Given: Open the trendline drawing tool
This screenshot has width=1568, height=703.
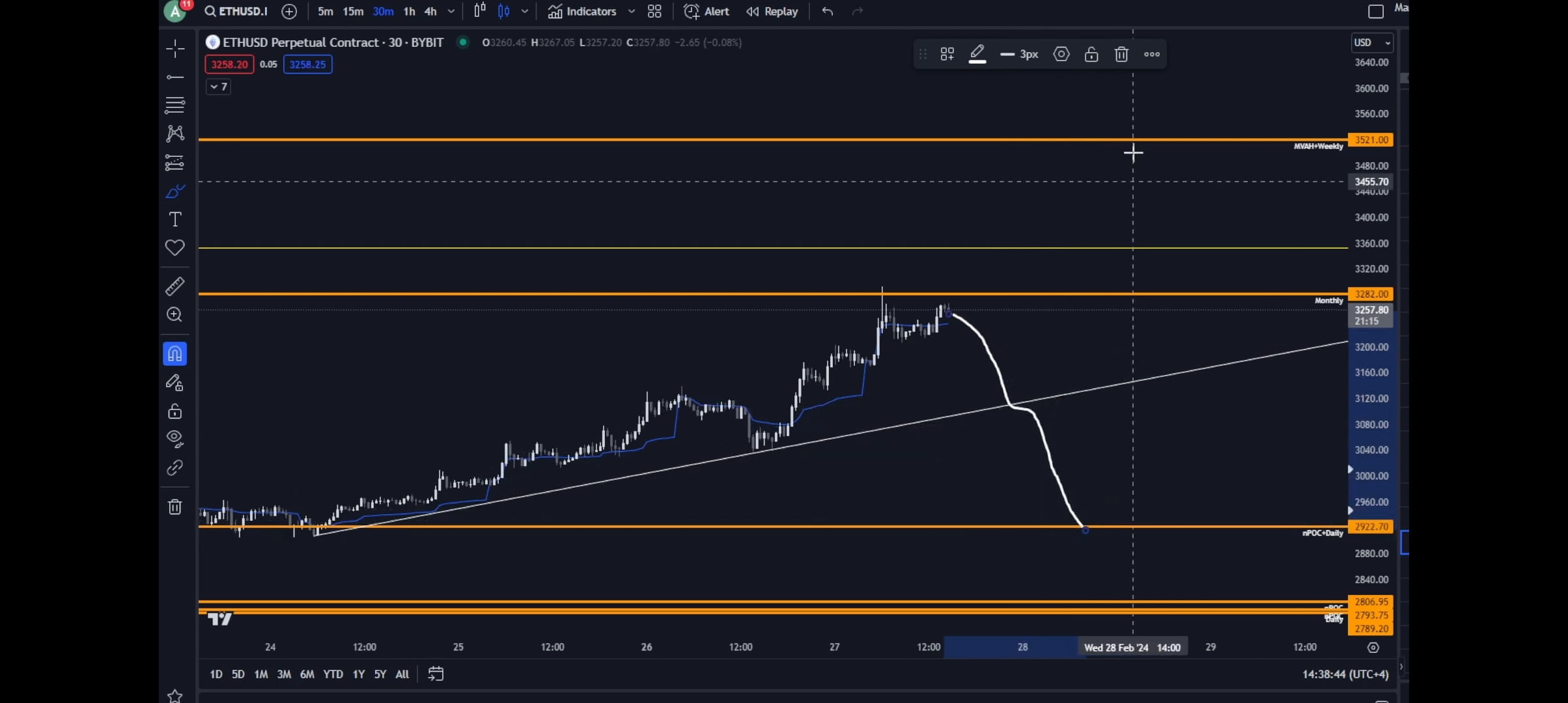Looking at the screenshot, I should point(175,77).
